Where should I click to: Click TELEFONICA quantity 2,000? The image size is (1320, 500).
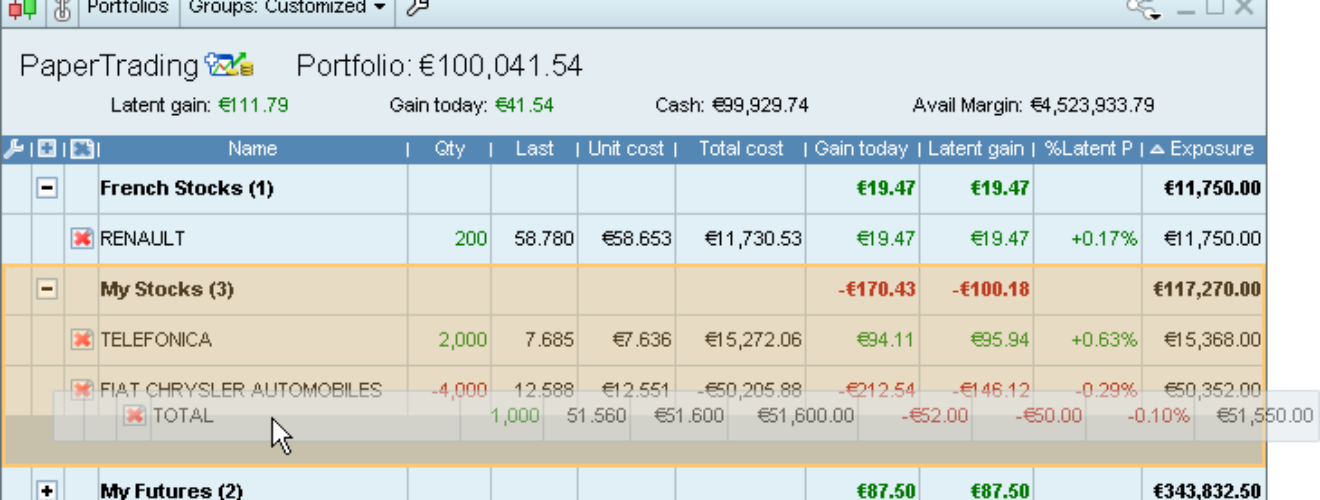click(463, 340)
